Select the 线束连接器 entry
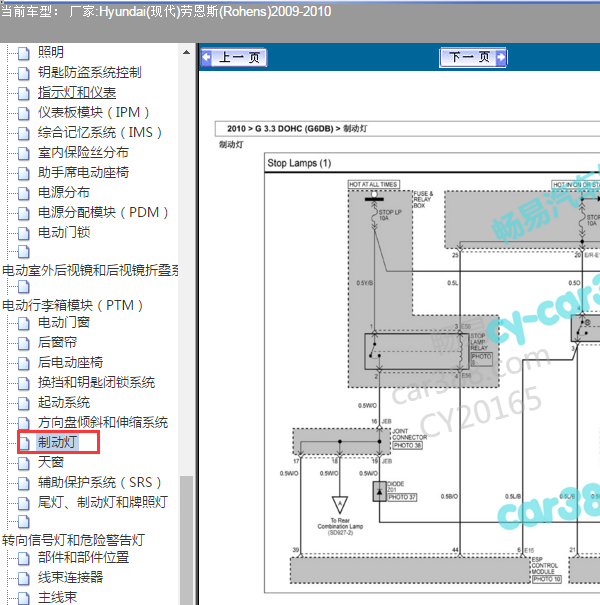Viewport: 600px width, 605px height. [x=70, y=578]
